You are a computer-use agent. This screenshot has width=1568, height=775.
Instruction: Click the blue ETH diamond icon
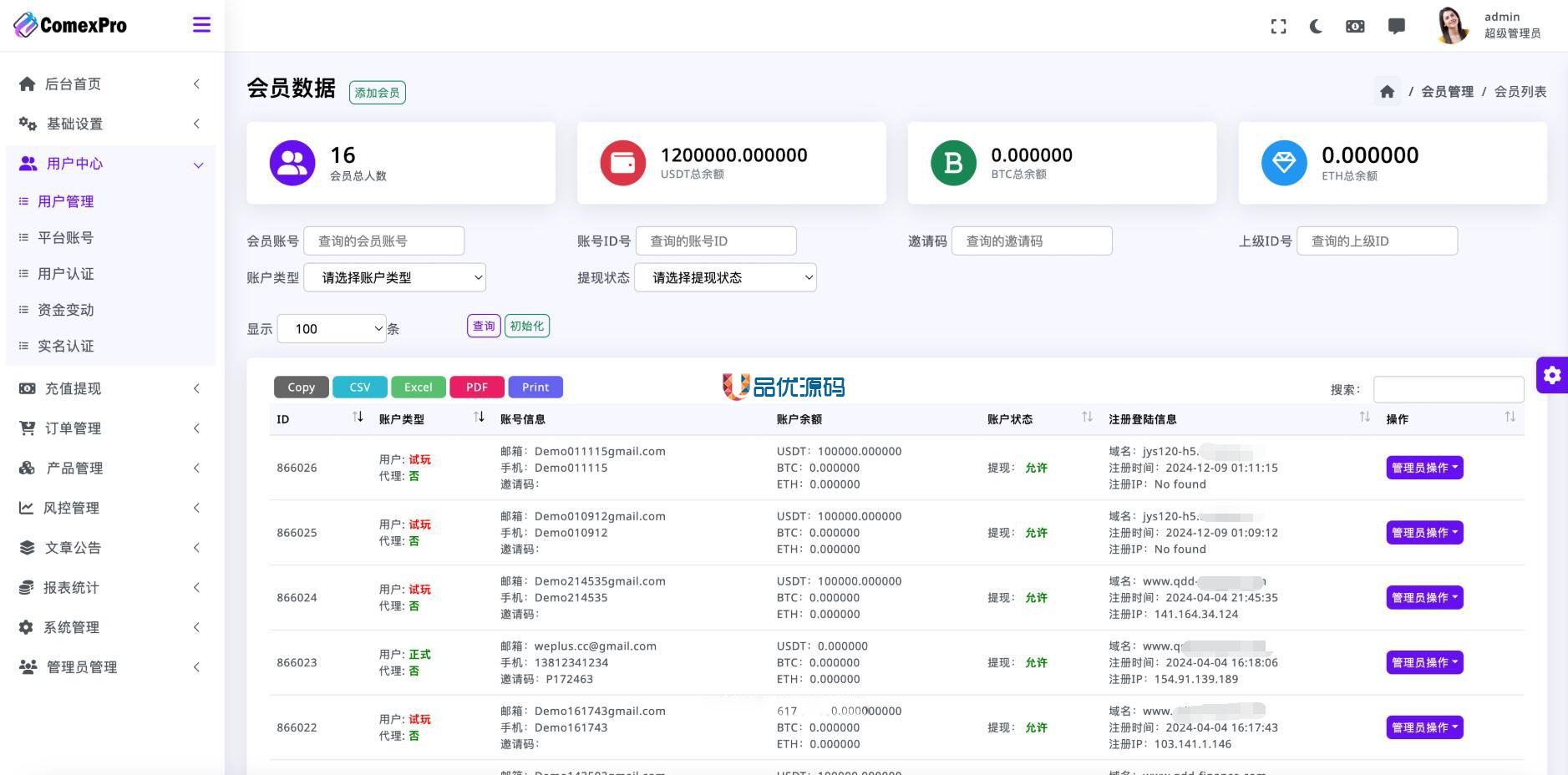(1284, 163)
